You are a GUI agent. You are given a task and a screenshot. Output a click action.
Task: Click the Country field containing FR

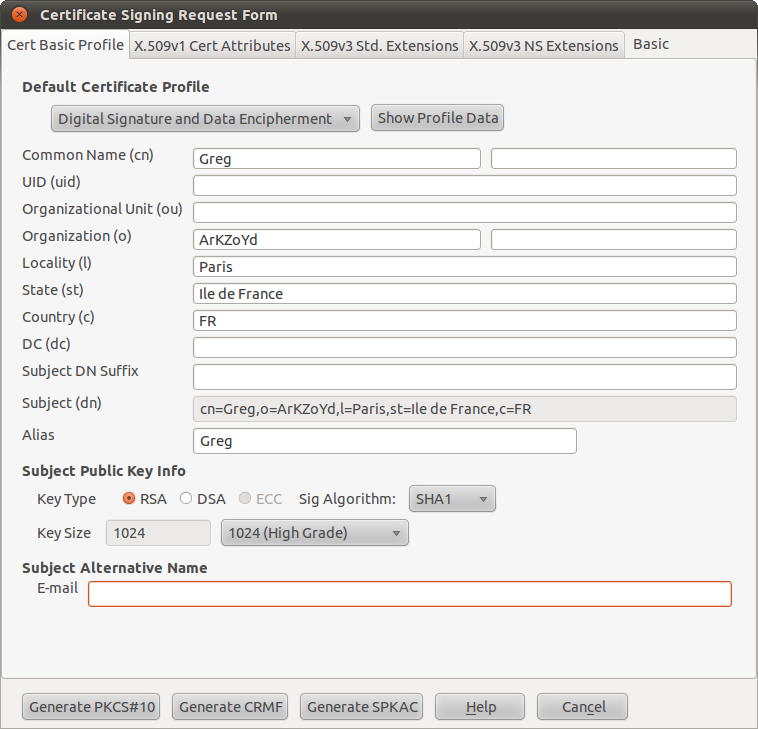pyautogui.click(x=465, y=321)
